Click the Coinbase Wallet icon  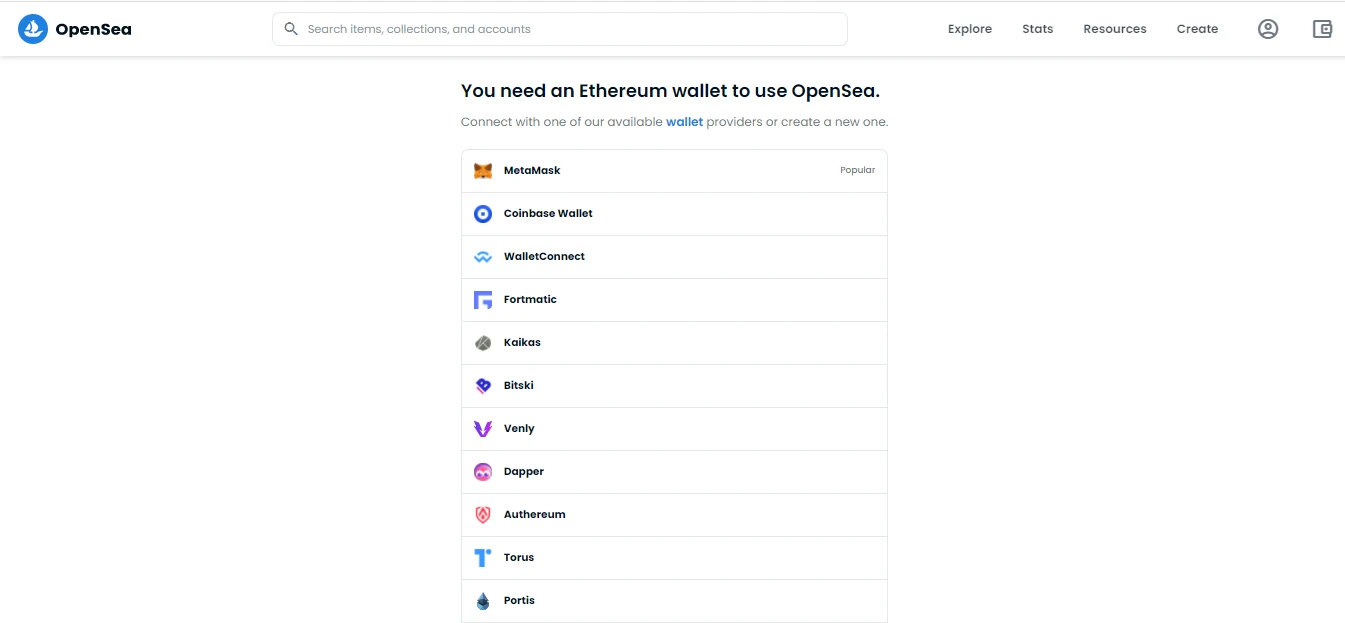(483, 214)
